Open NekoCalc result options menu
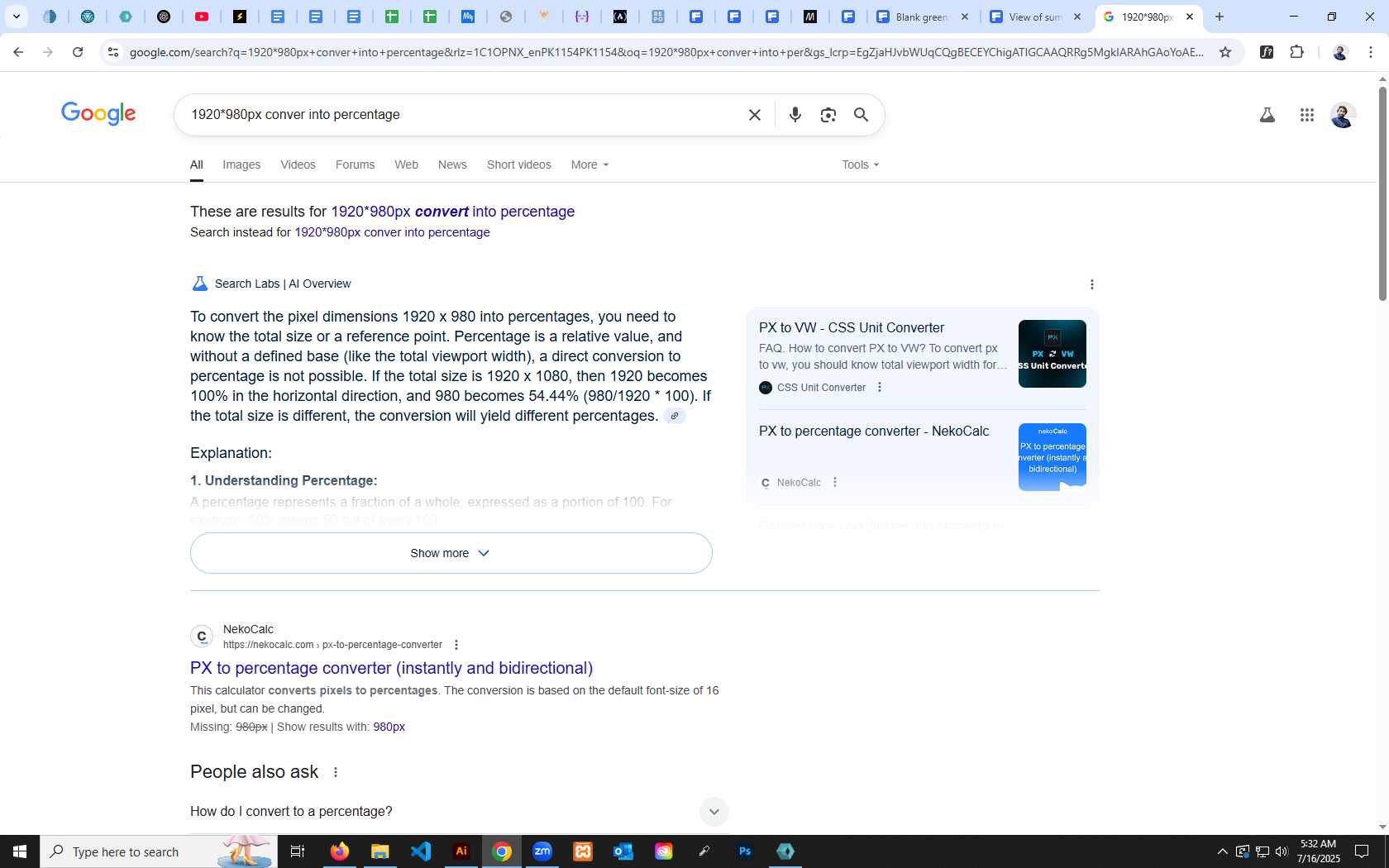The width and height of the screenshot is (1389, 868). [456, 645]
